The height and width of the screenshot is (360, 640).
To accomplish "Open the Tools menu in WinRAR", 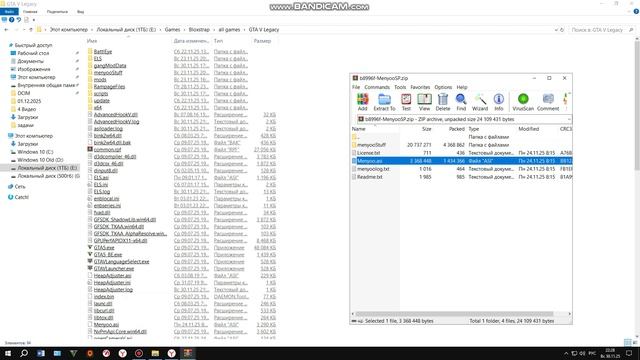I will point(400,87).
